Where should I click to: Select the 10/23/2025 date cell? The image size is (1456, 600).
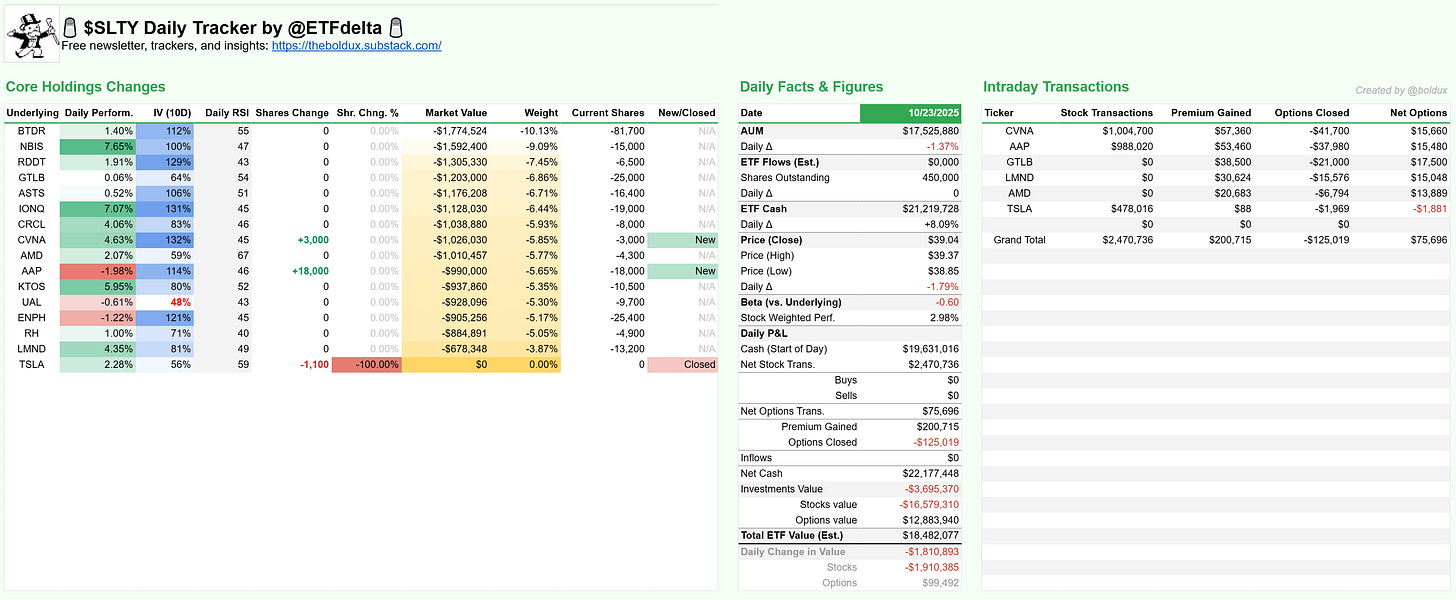910,113
